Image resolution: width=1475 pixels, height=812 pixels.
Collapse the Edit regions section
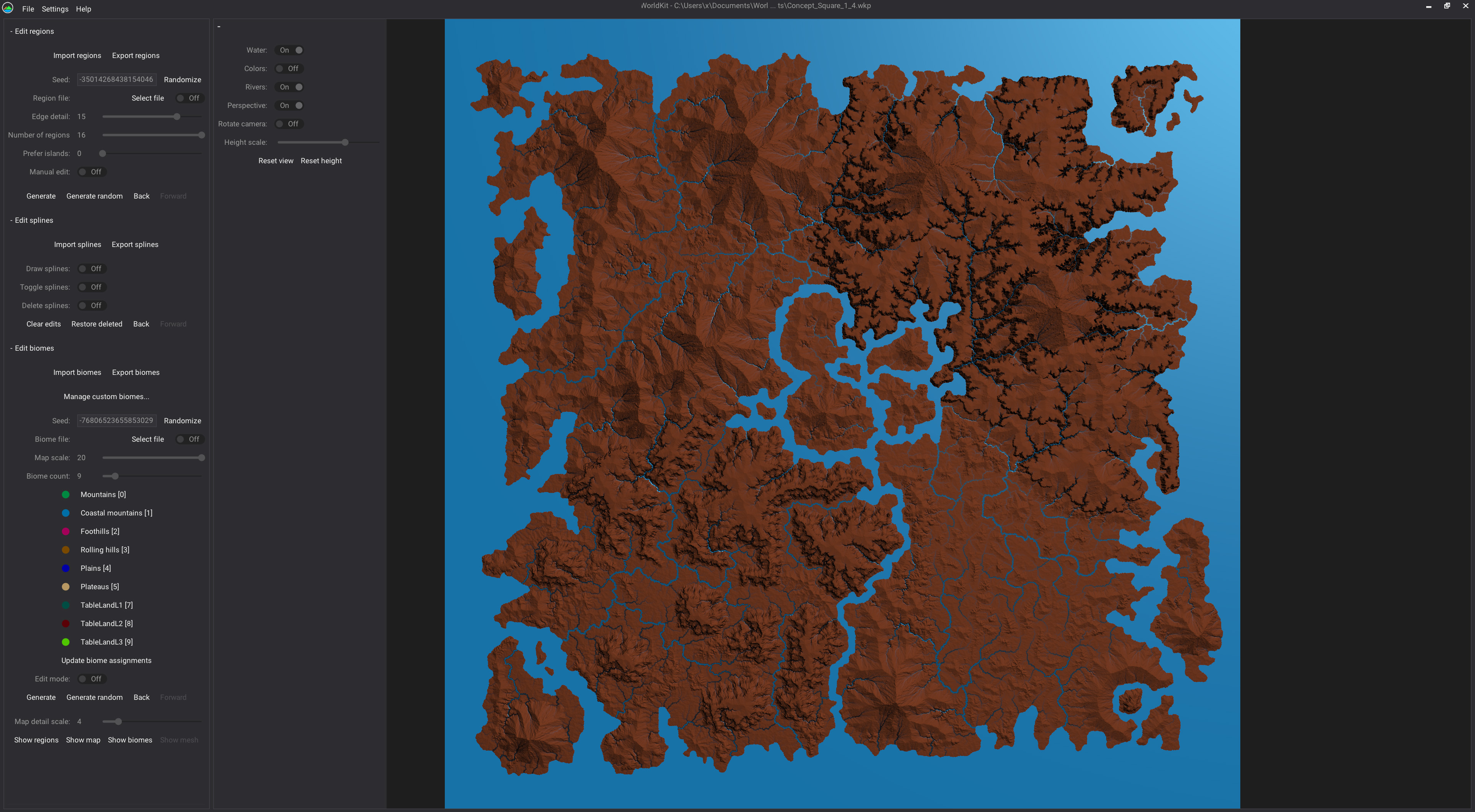point(11,31)
